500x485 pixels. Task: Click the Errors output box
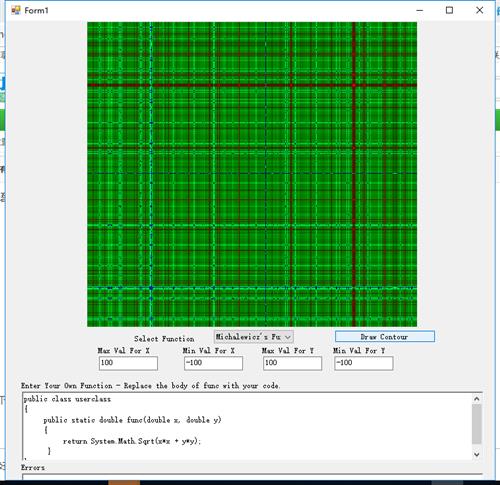pos(252,477)
